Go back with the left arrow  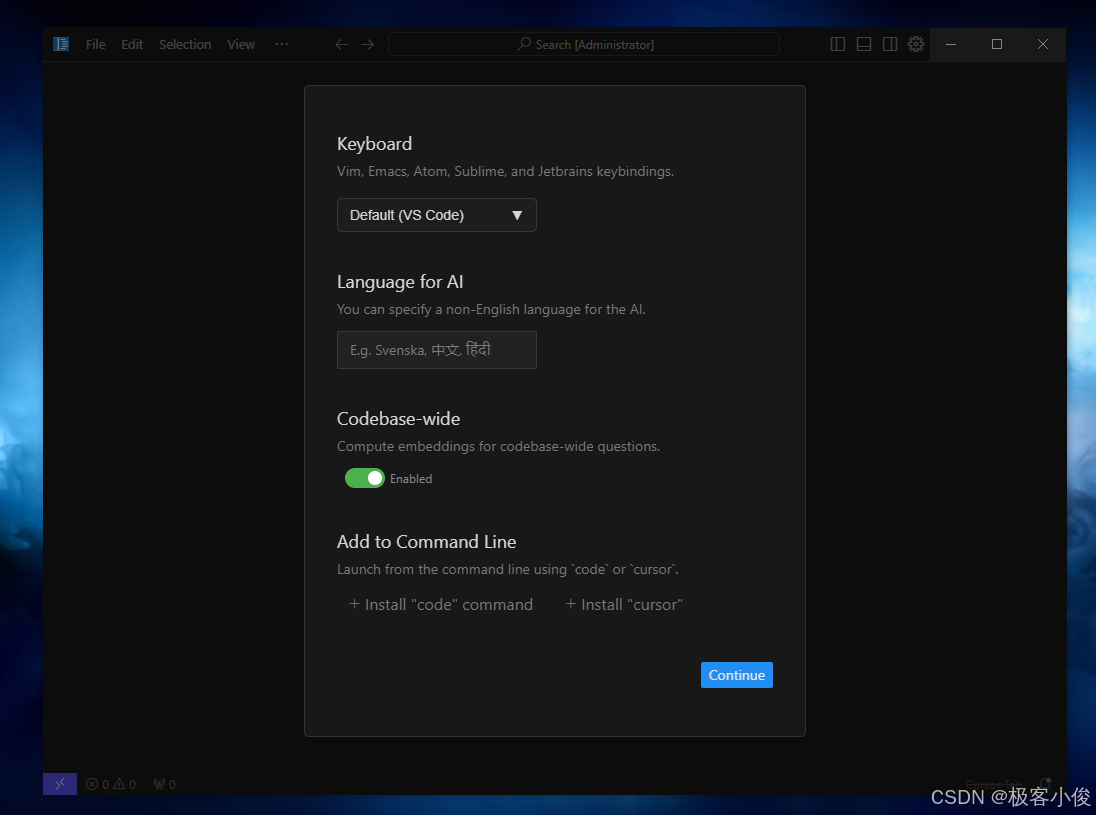coord(341,45)
